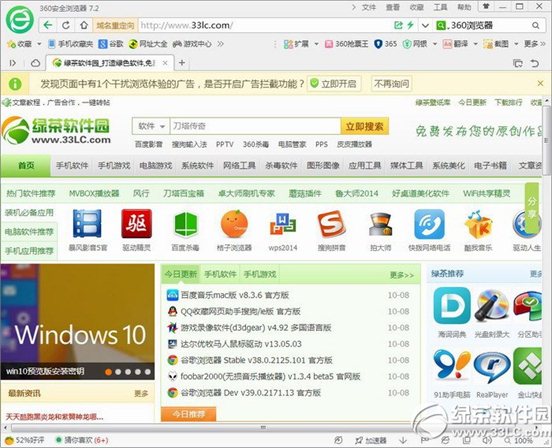Switch to the 手机游戏 tab in updates panel

click(x=260, y=274)
